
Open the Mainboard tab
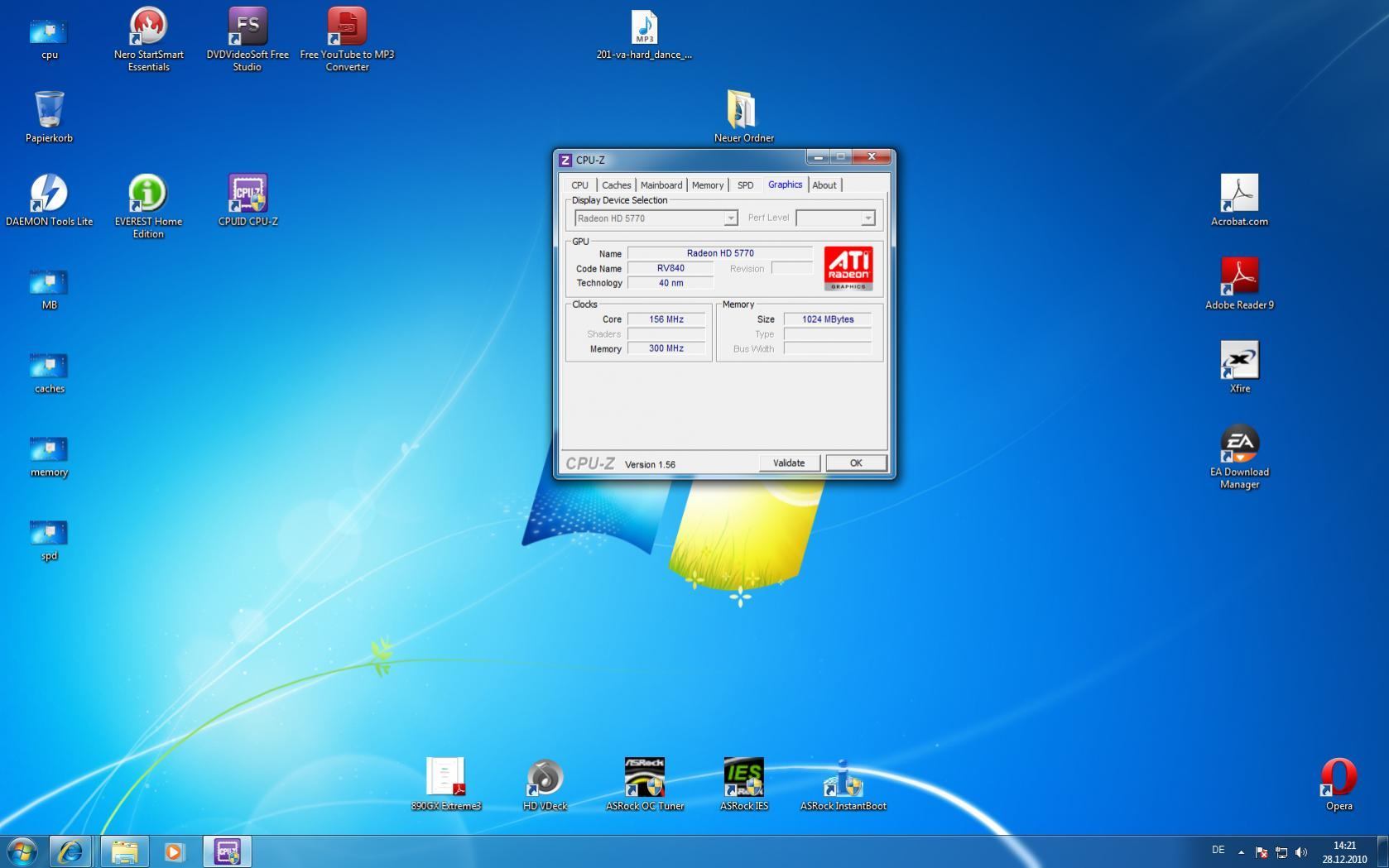tap(661, 185)
